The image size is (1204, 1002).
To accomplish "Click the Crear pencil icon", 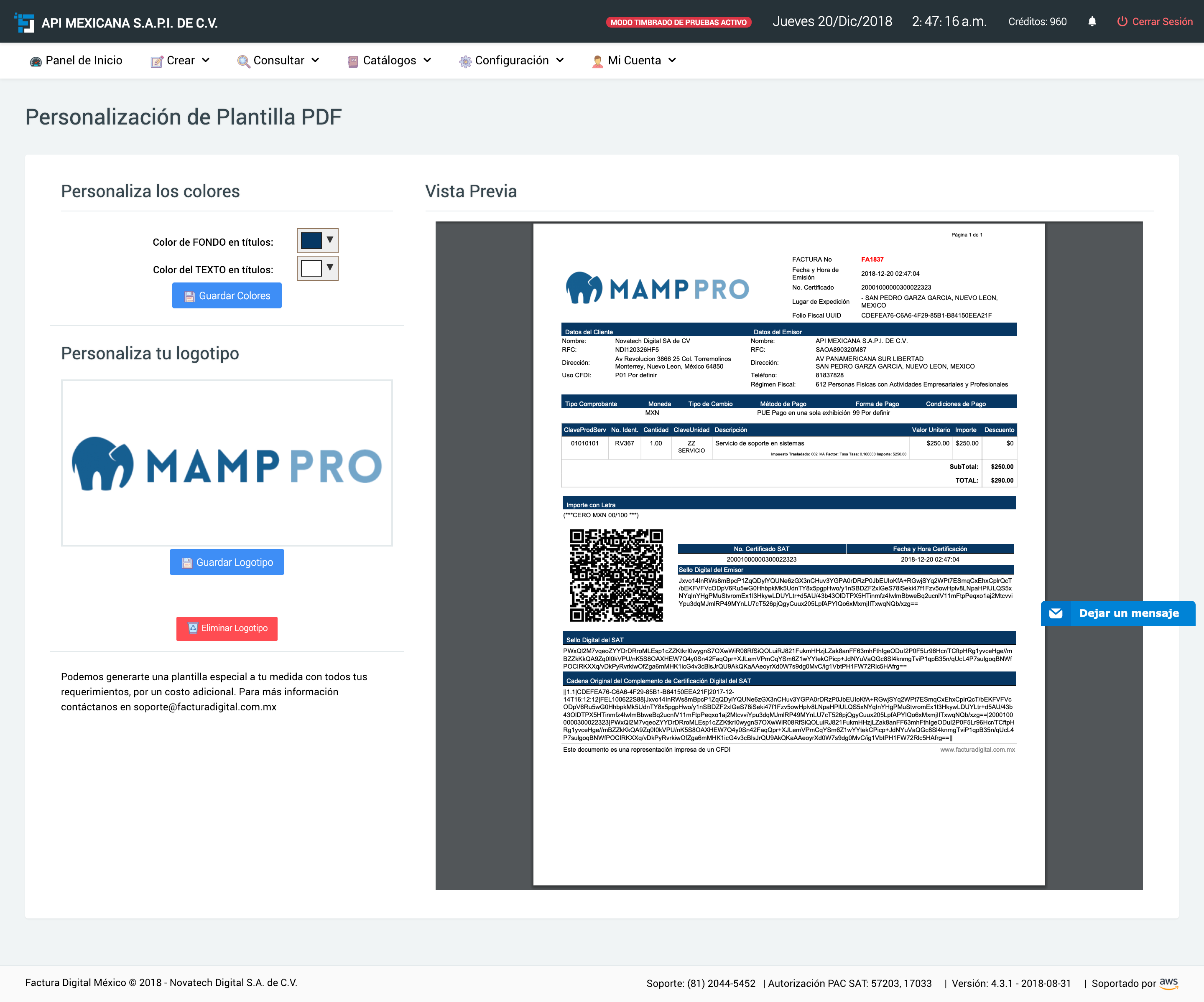I will click(x=156, y=61).
